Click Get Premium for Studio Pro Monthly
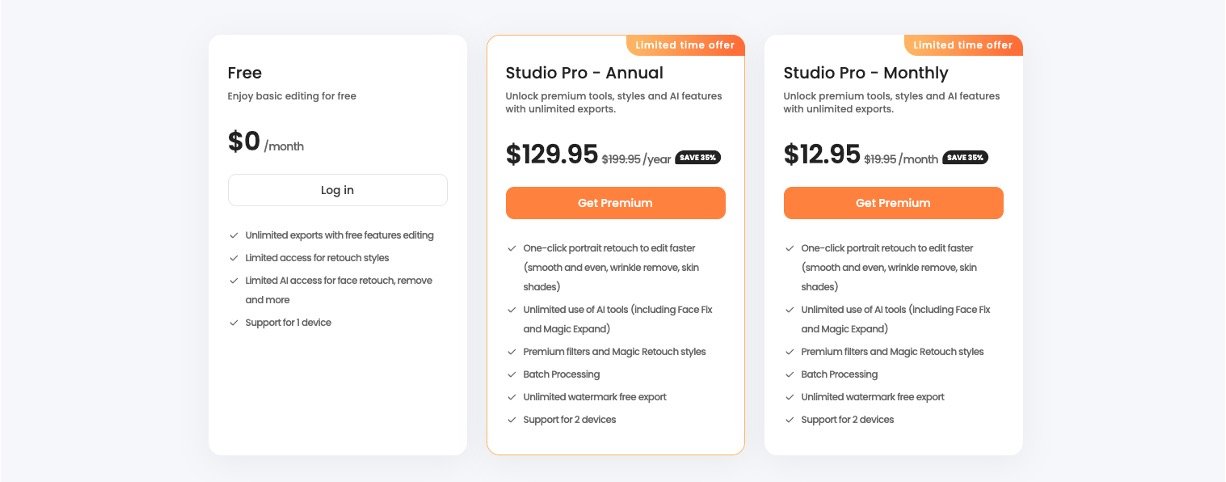This screenshot has height=482, width=1226. click(893, 203)
